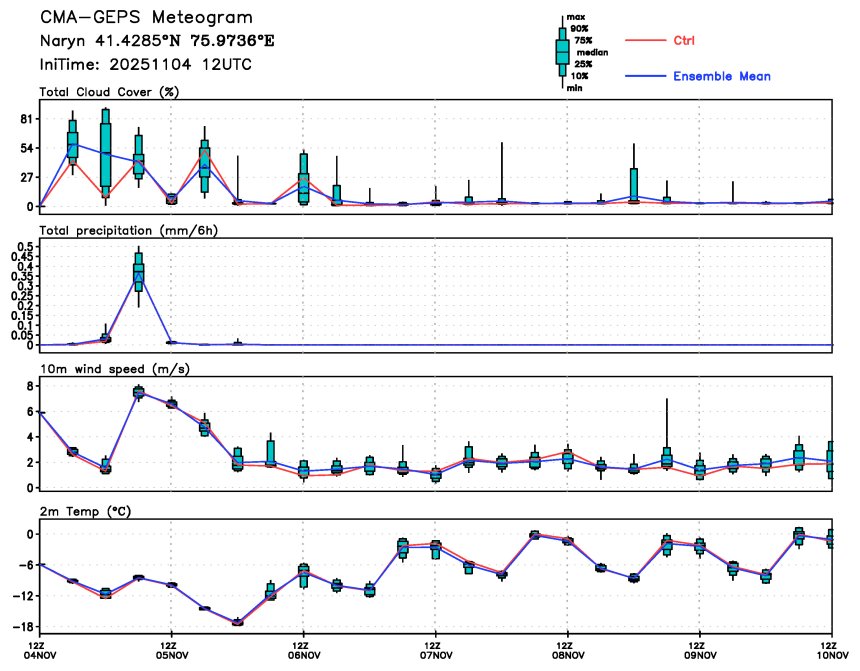Click the IniTime 20251104 12UTC text
Image resolution: width=860 pixels, height=671 pixels.
click(x=145, y=64)
